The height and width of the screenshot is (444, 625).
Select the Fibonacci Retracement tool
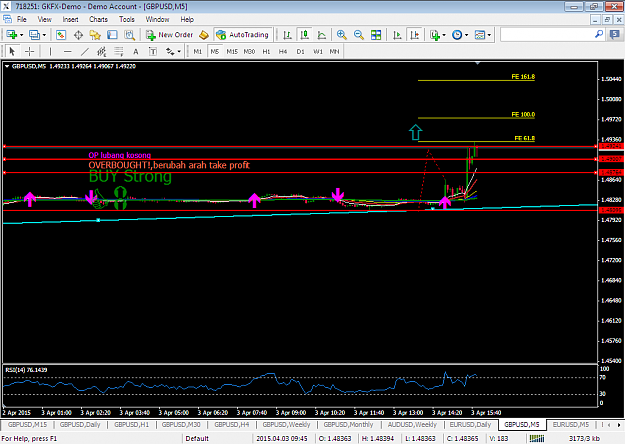pyautogui.click(x=119, y=51)
